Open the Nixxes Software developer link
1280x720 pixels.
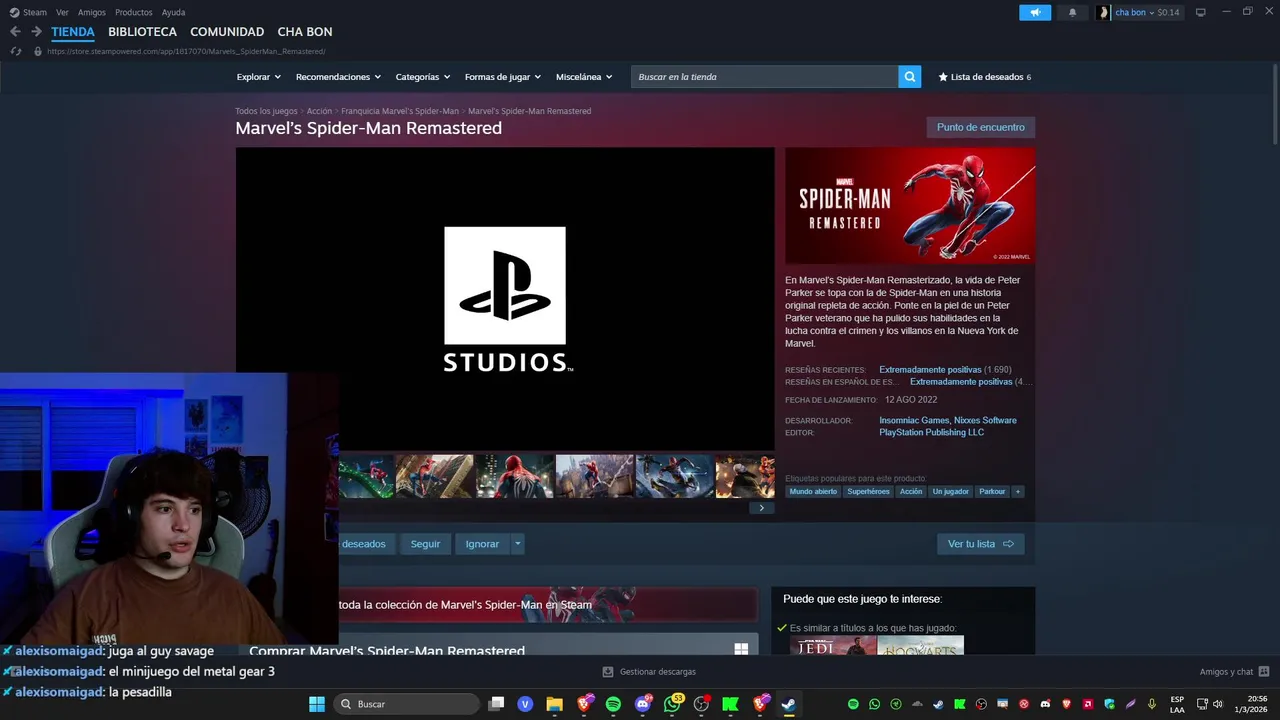point(985,421)
